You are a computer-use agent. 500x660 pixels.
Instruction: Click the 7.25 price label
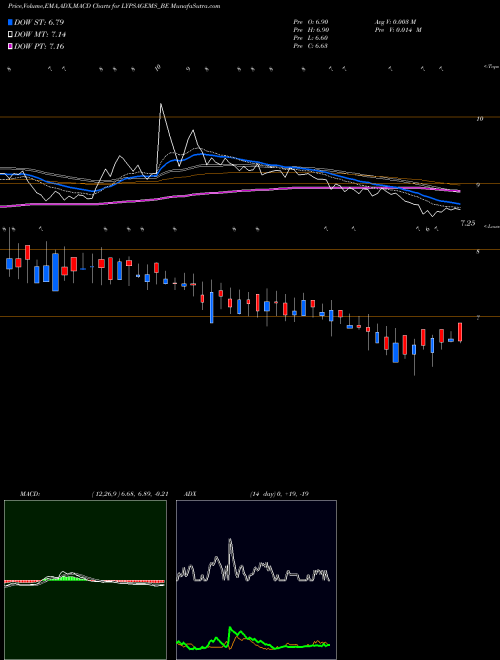(x=468, y=224)
